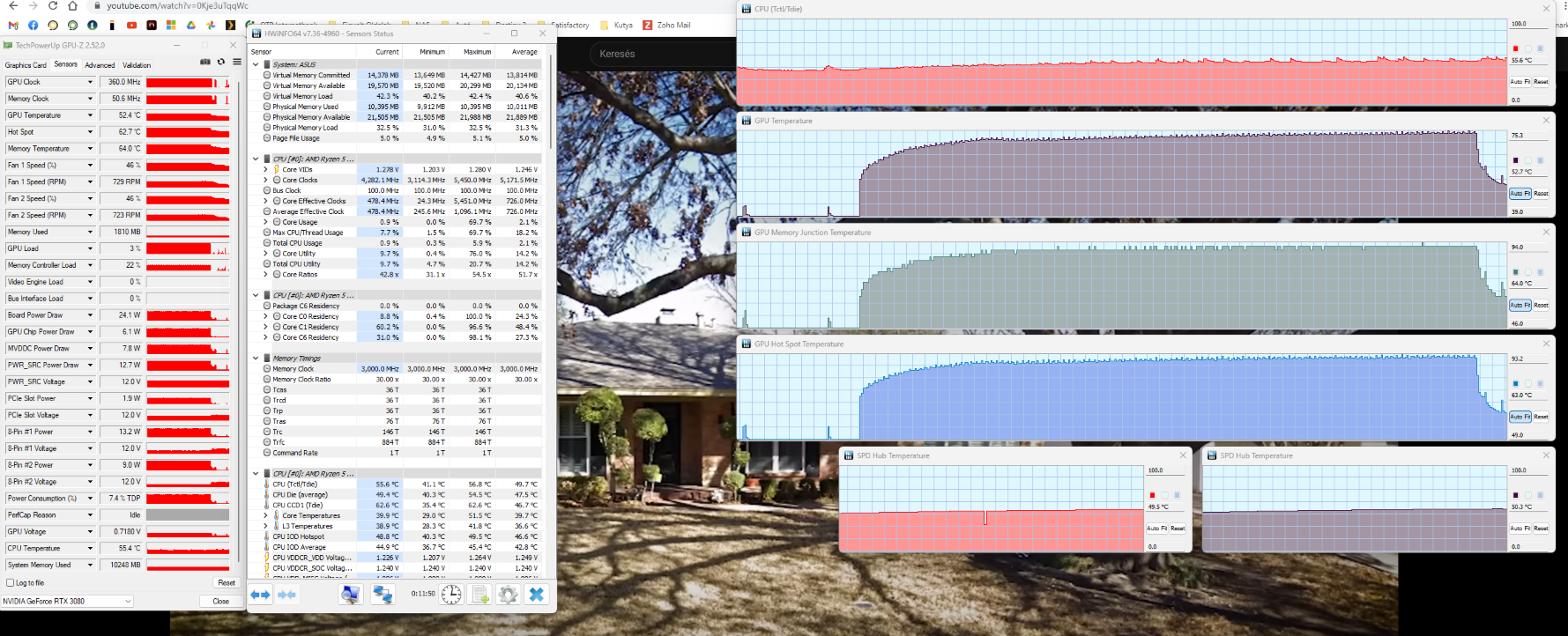Click the HWiNFO clock reset icon
The height and width of the screenshot is (636, 1568).
(451, 595)
